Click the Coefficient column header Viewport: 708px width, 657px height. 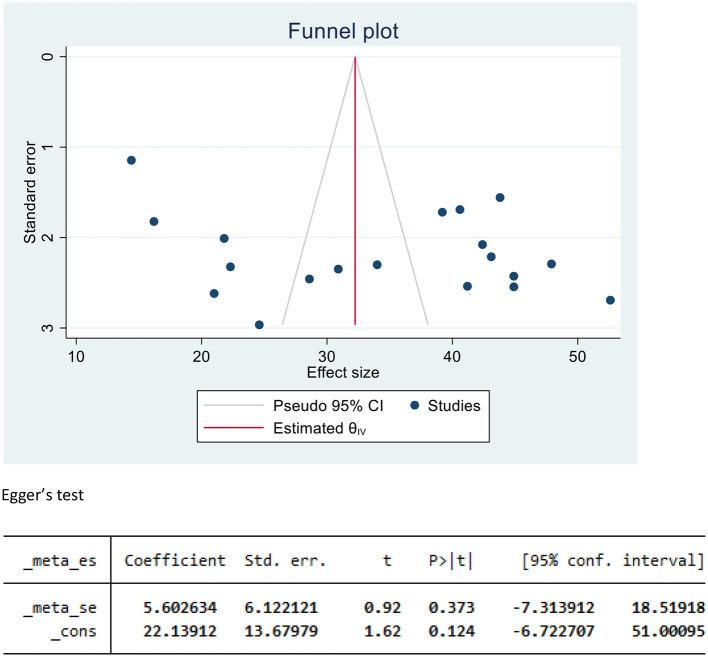click(x=175, y=562)
